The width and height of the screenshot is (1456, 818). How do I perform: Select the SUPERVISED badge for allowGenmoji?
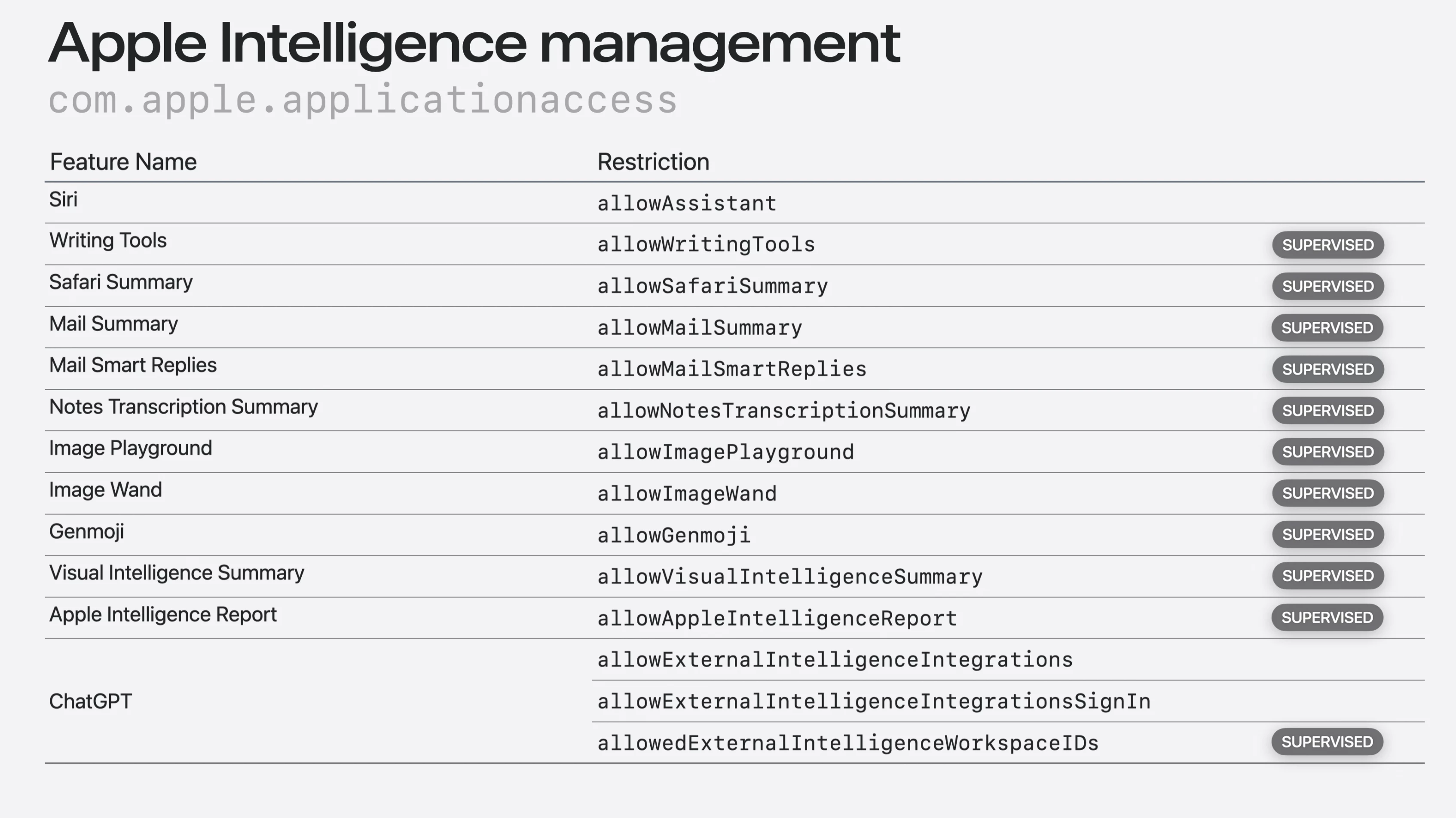pyautogui.click(x=1328, y=534)
